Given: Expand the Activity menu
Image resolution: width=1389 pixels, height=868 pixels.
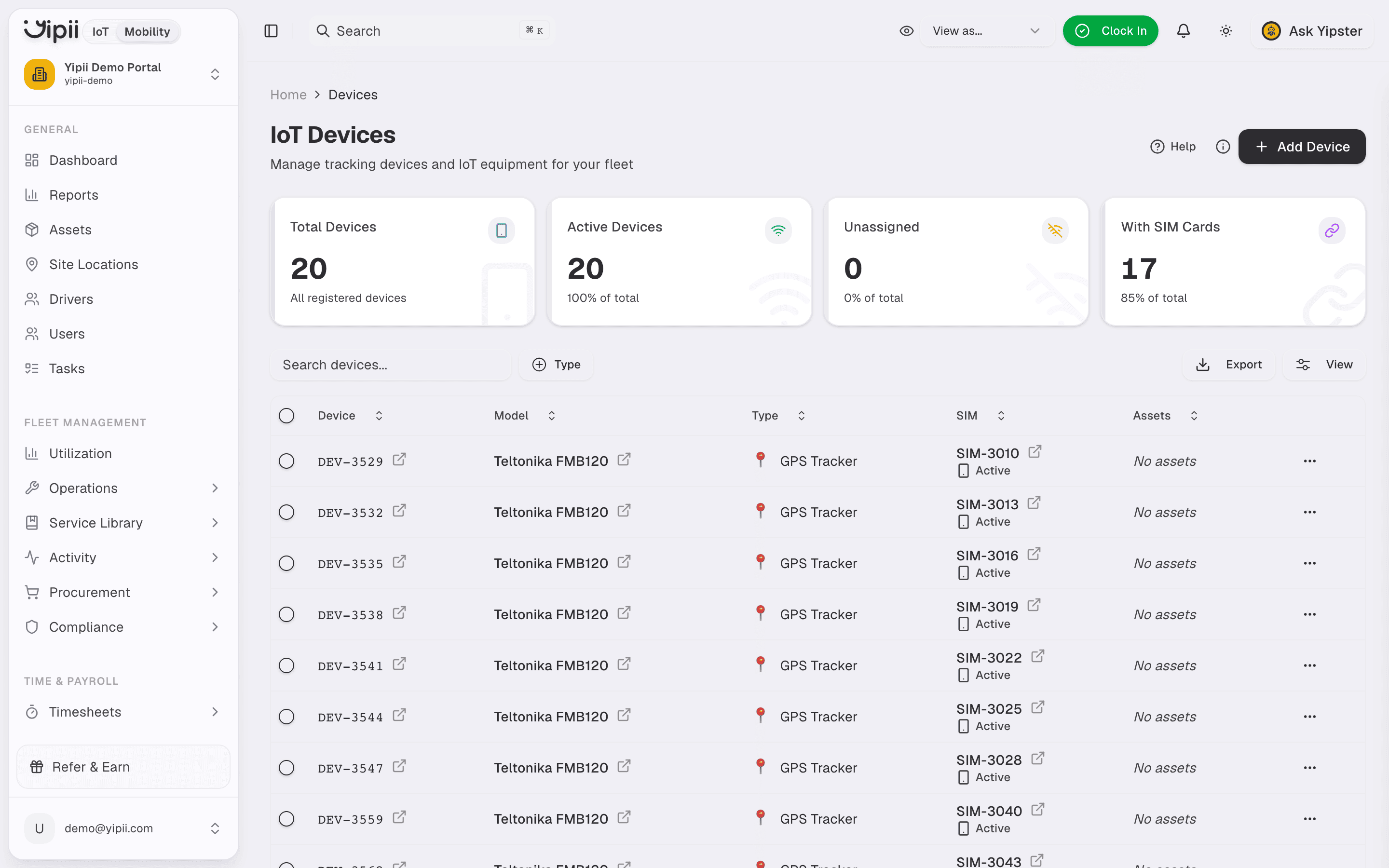Looking at the screenshot, I should coord(123,557).
